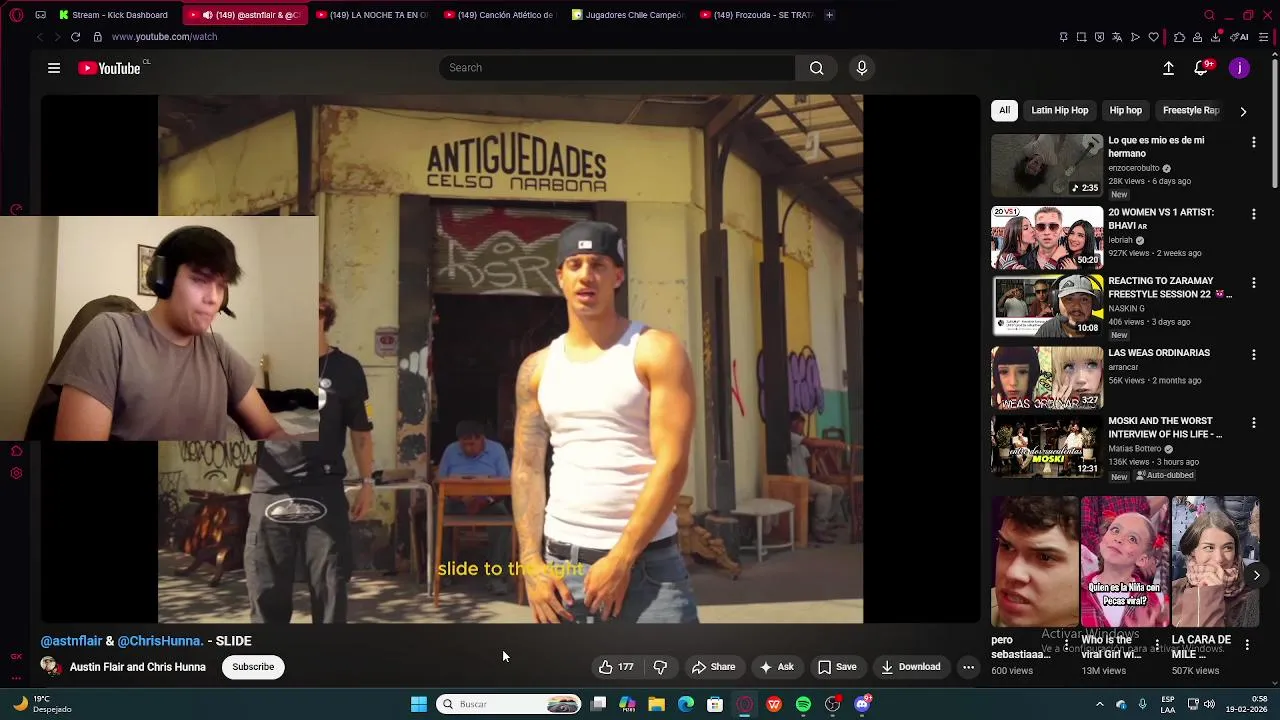Click the taskbar Buscar search box
Viewport: 1280px width, 720px height.
510,704
